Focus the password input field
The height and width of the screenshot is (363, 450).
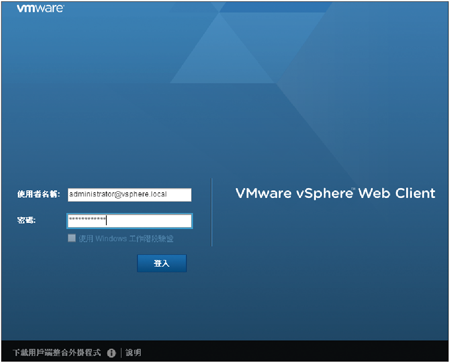click(129, 221)
